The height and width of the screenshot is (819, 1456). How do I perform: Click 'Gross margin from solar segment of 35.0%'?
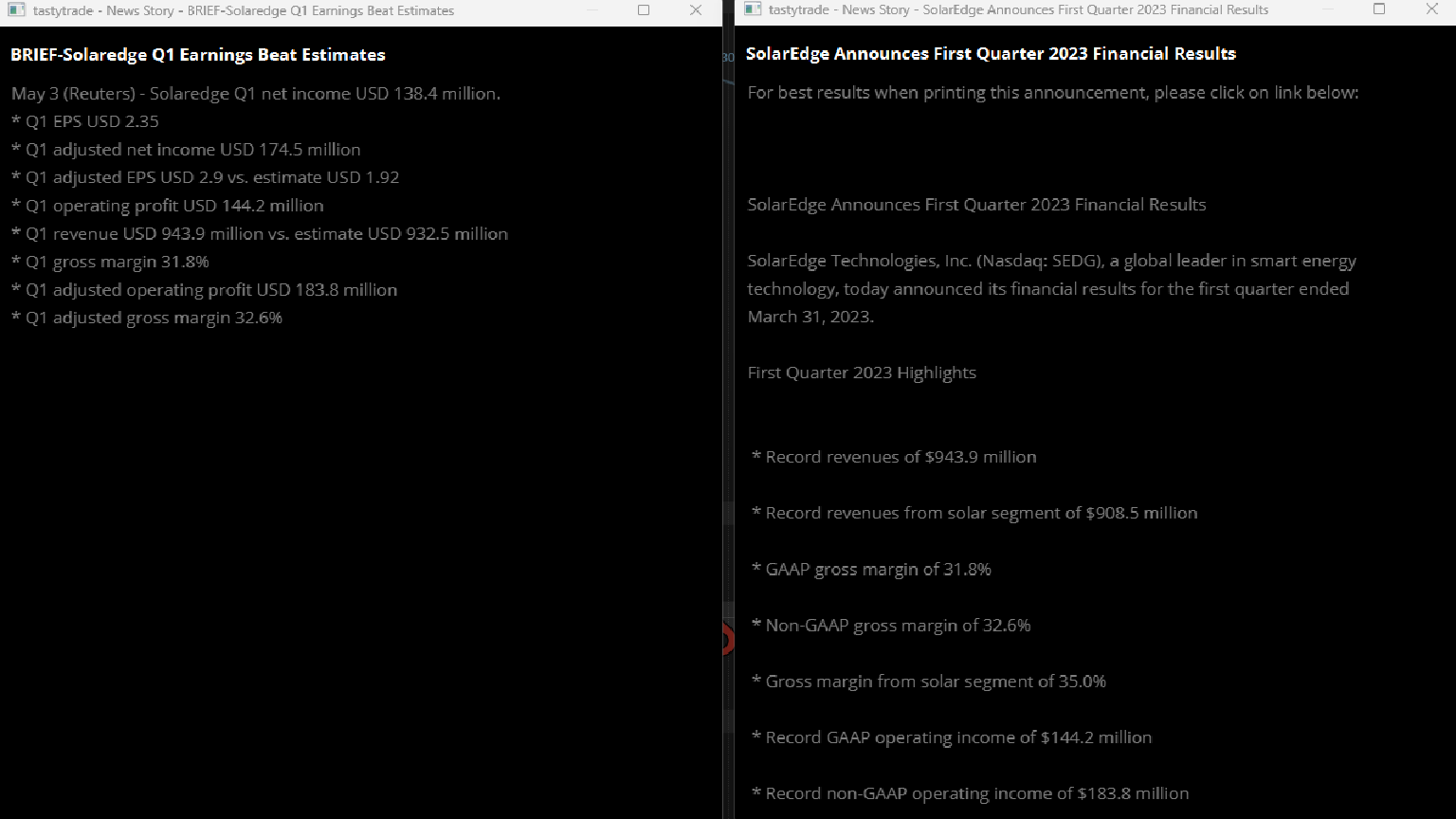point(929,682)
